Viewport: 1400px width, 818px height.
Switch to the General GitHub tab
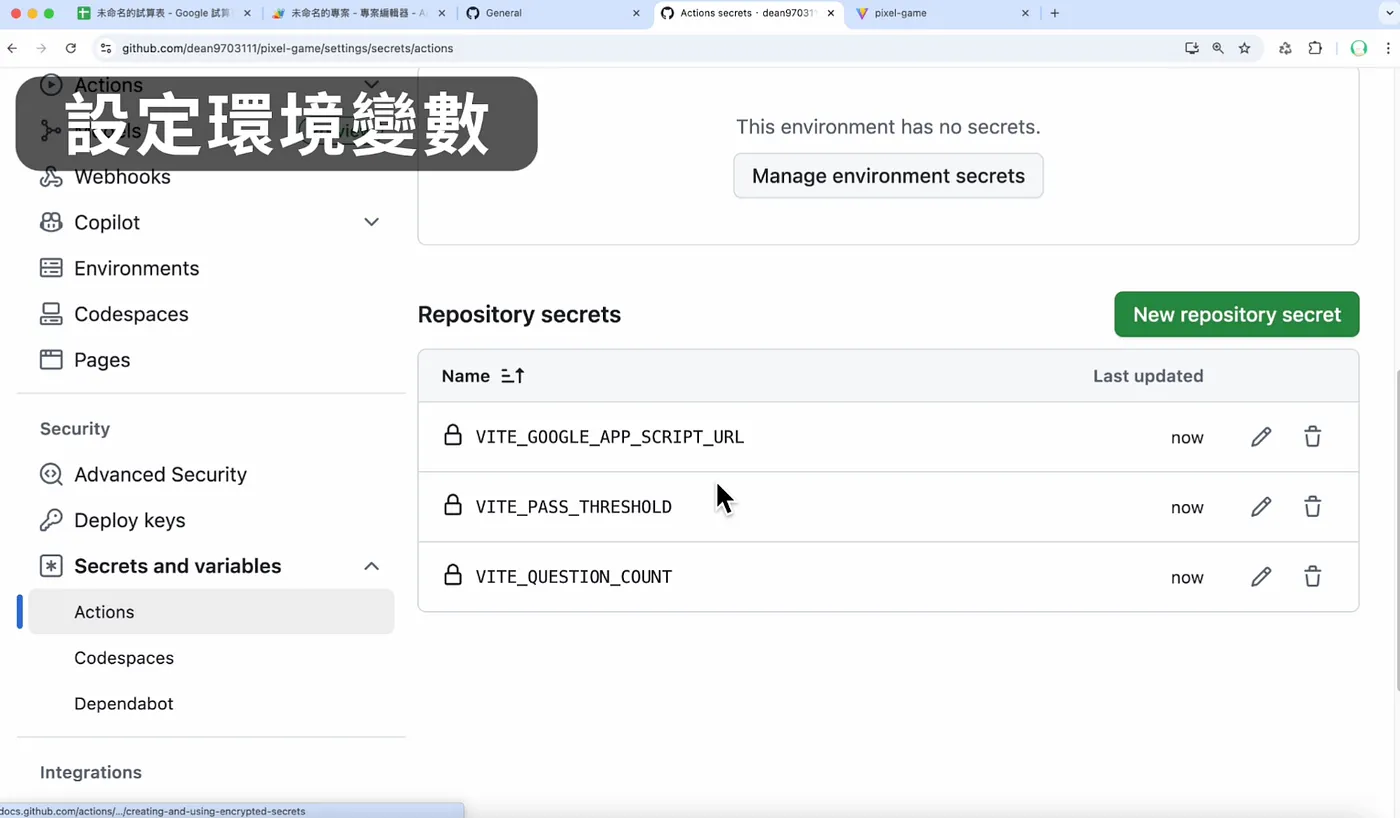pyautogui.click(x=553, y=13)
